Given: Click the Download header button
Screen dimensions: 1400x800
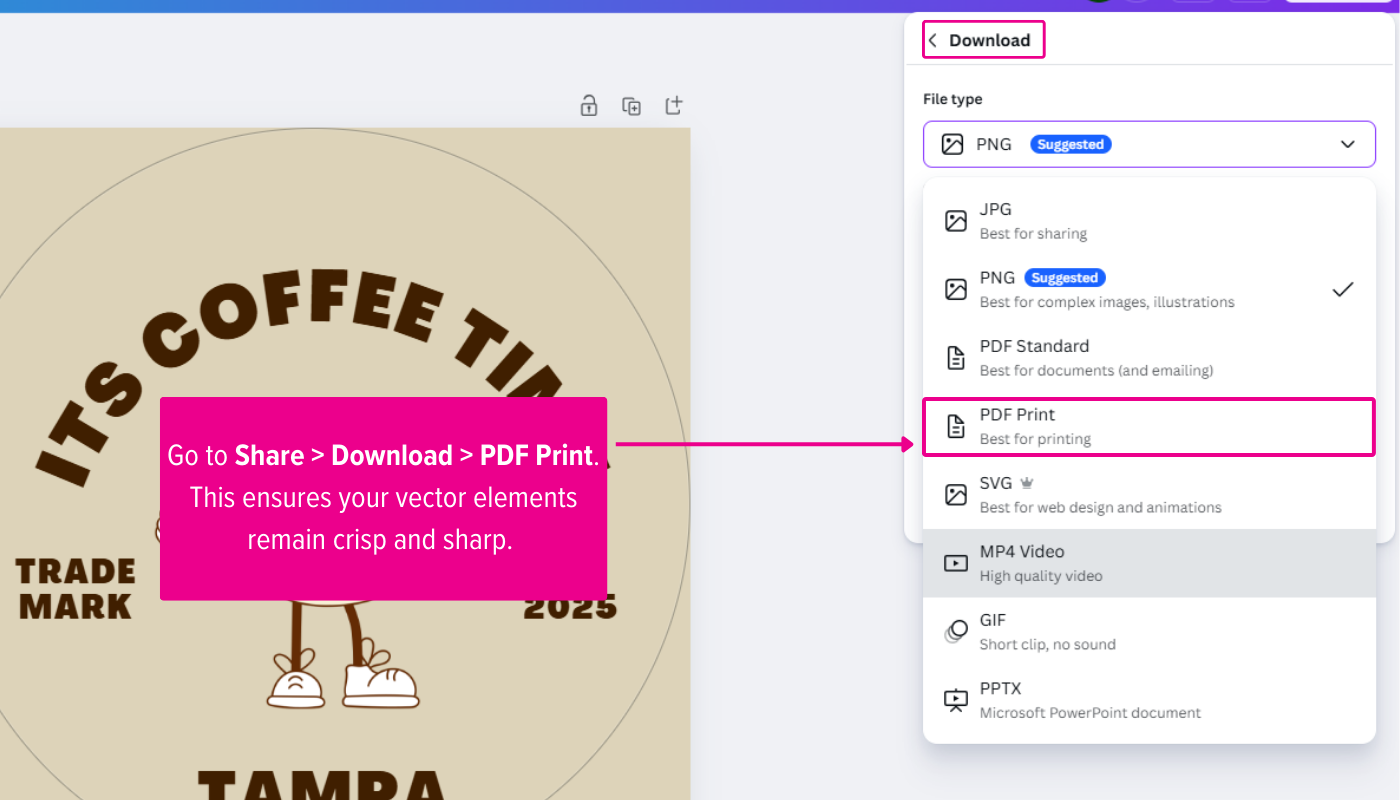Looking at the screenshot, I should click(983, 39).
